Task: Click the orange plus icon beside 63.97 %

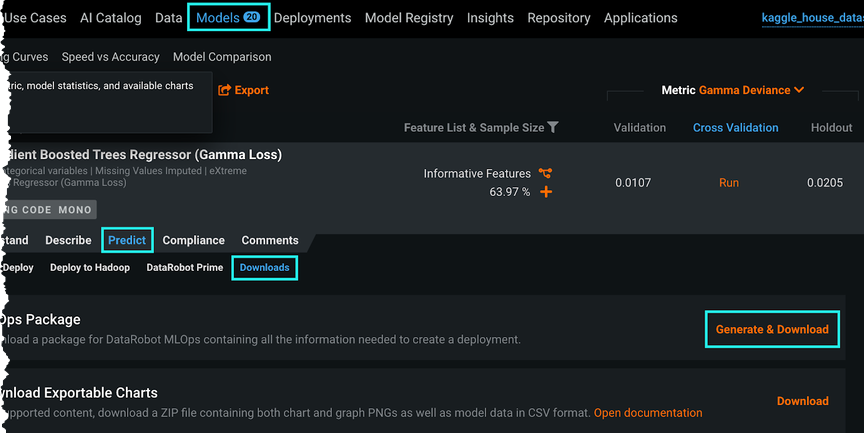Action: pyautogui.click(x=546, y=191)
